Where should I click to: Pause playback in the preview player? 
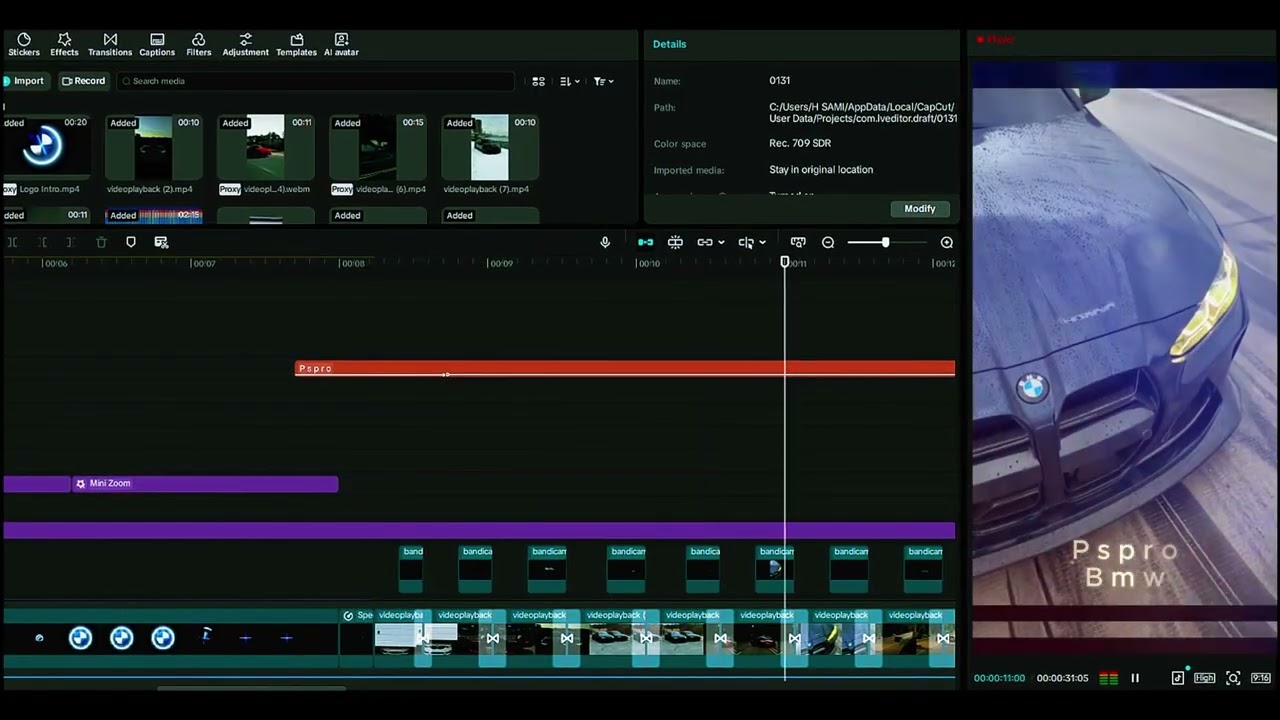(x=1135, y=678)
